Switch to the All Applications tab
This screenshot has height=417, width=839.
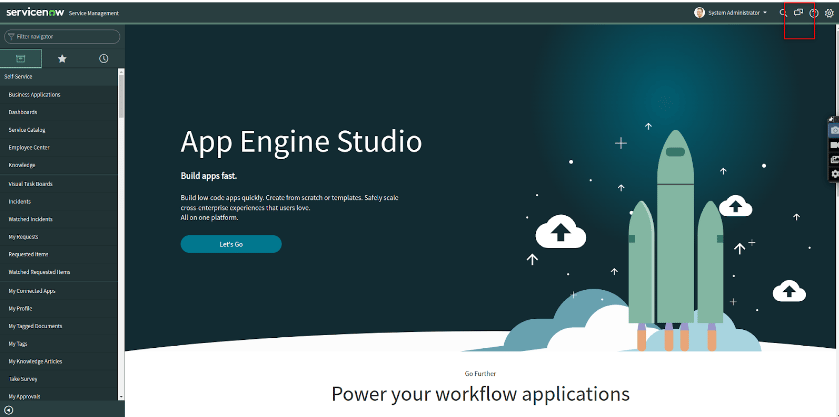pyautogui.click(x=21, y=58)
